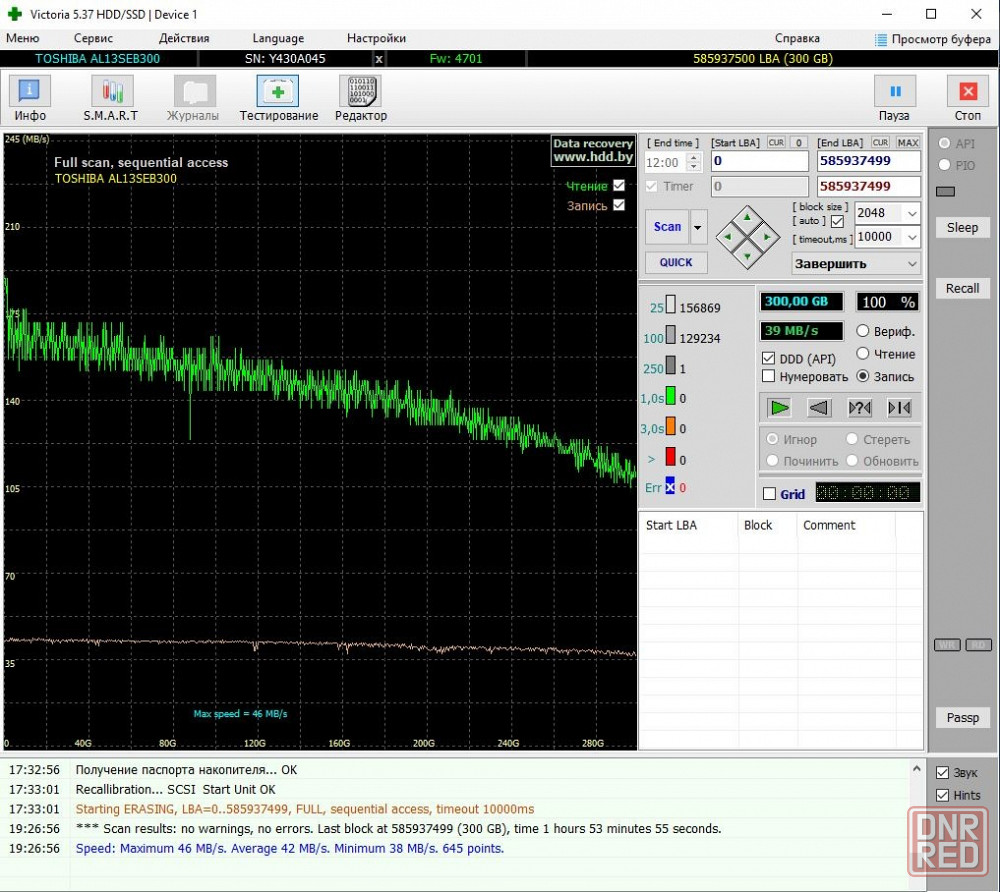Click the reverse direction arrow button
This screenshot has width=1000, height=892.
pyautogui.click(x=819, y=407)
